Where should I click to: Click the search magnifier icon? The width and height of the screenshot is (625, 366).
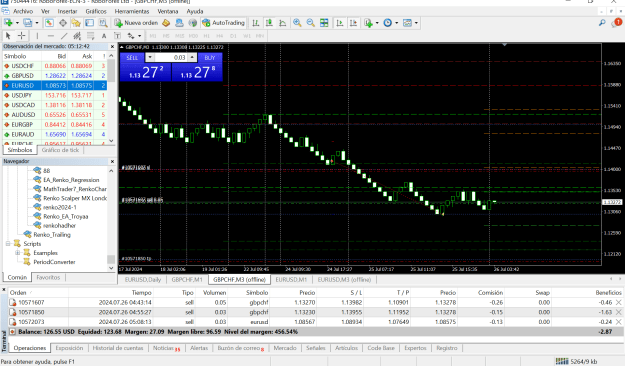[602, 23]
